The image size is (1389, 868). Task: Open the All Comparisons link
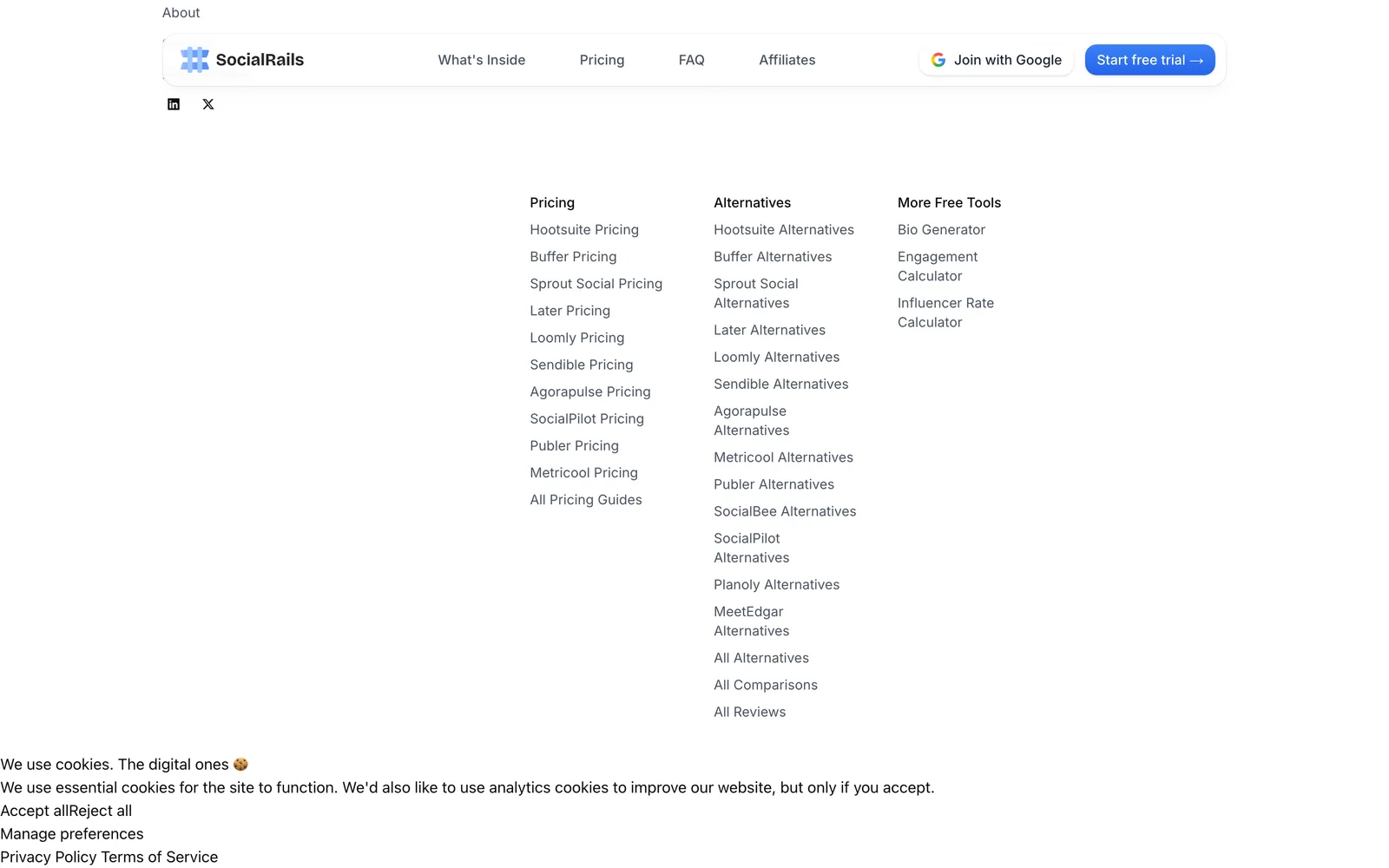click(766, 685)
